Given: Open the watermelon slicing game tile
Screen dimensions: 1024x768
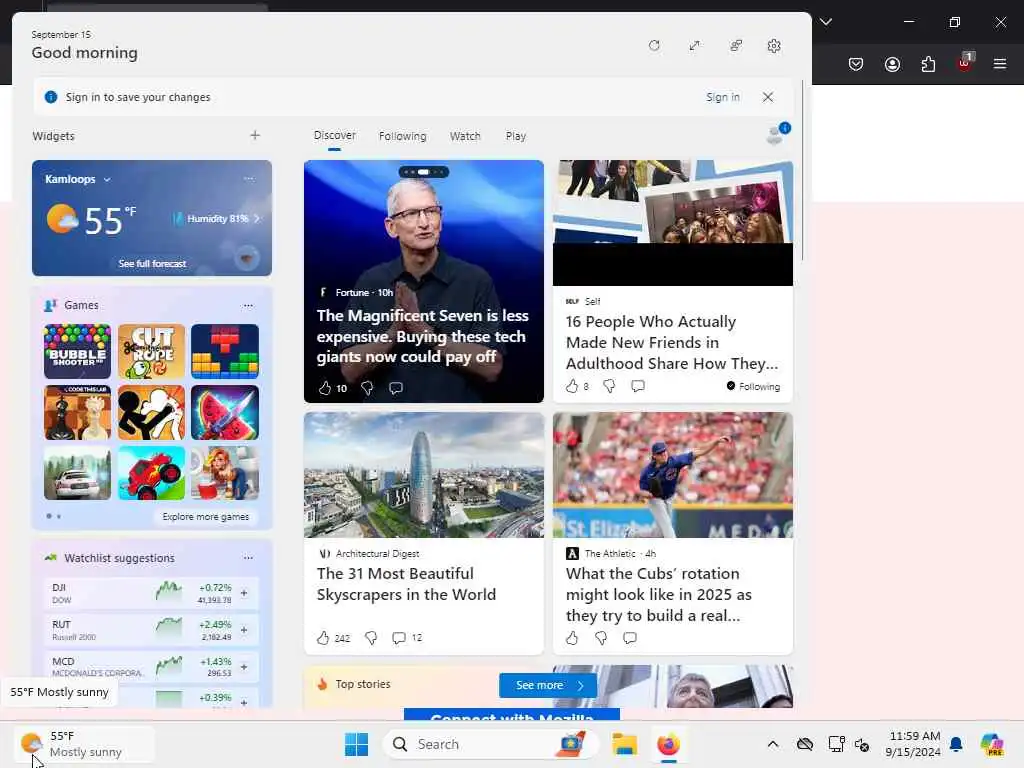Looking at the screenshot, I should coord(225,412).
